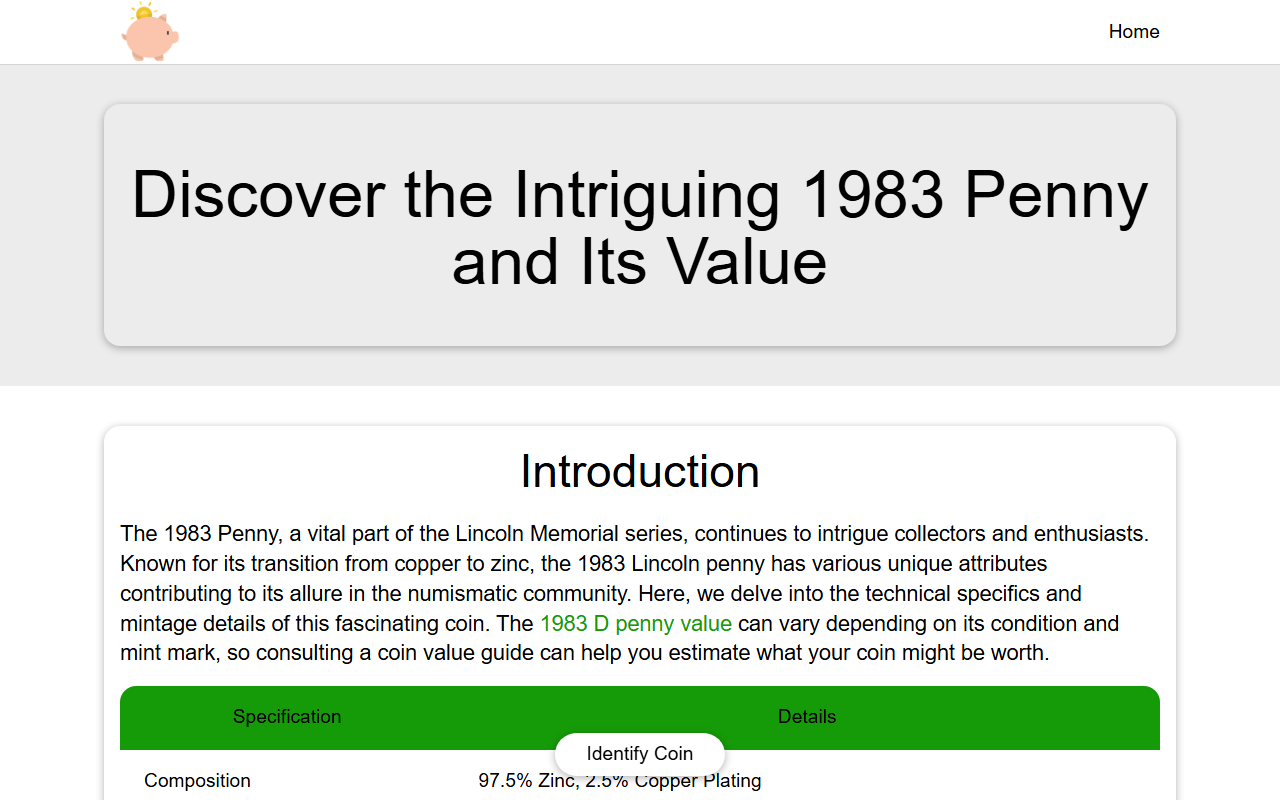Select the 'Details' table header

click(807, 717)
